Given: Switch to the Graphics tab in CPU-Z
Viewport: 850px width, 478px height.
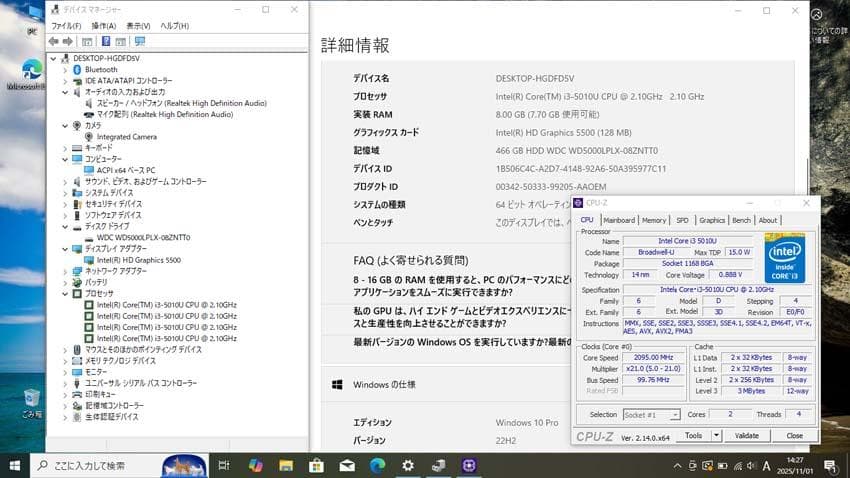Looking at the screenshot, I should click(712, 220).
